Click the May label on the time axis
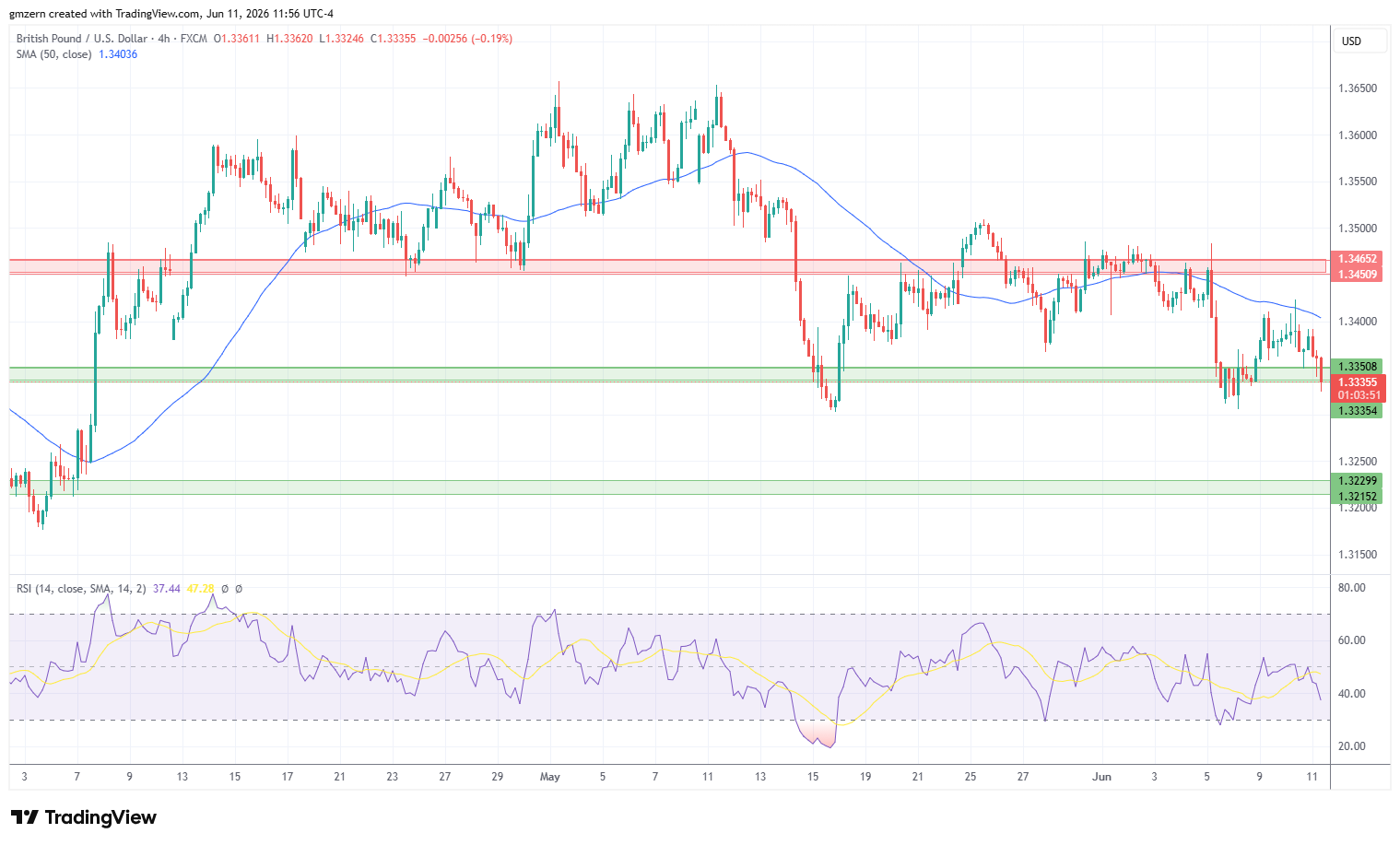Viewport: 1400px width, 845px height. pyautogui.click(x=550, y=777)
